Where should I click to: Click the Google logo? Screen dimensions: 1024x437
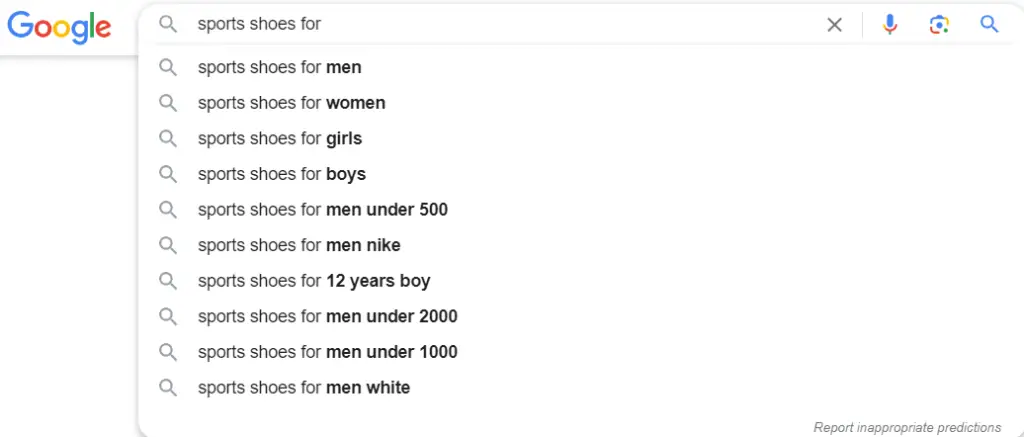(60, 27)
